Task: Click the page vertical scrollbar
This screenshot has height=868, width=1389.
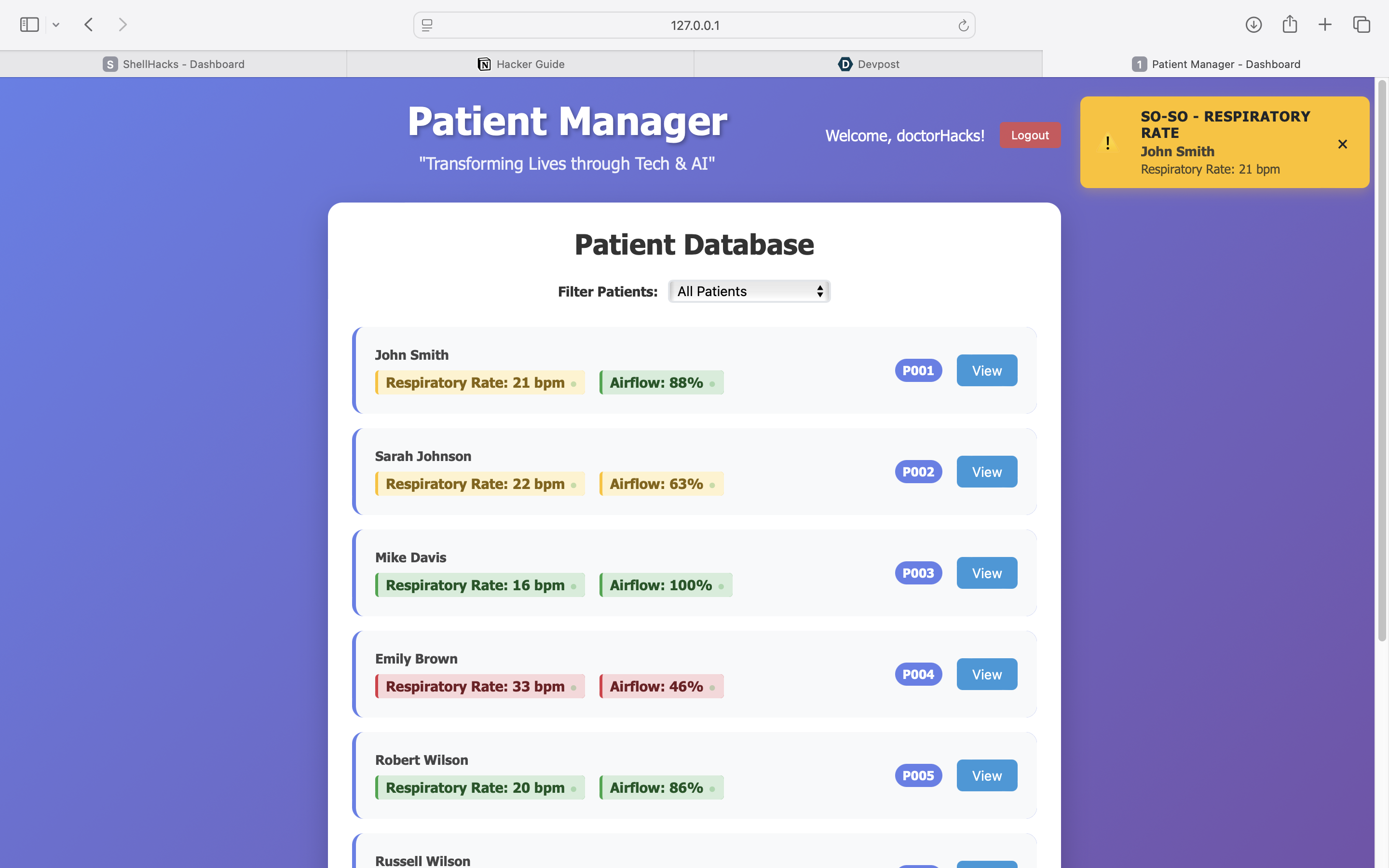Action: (1382, 362)
